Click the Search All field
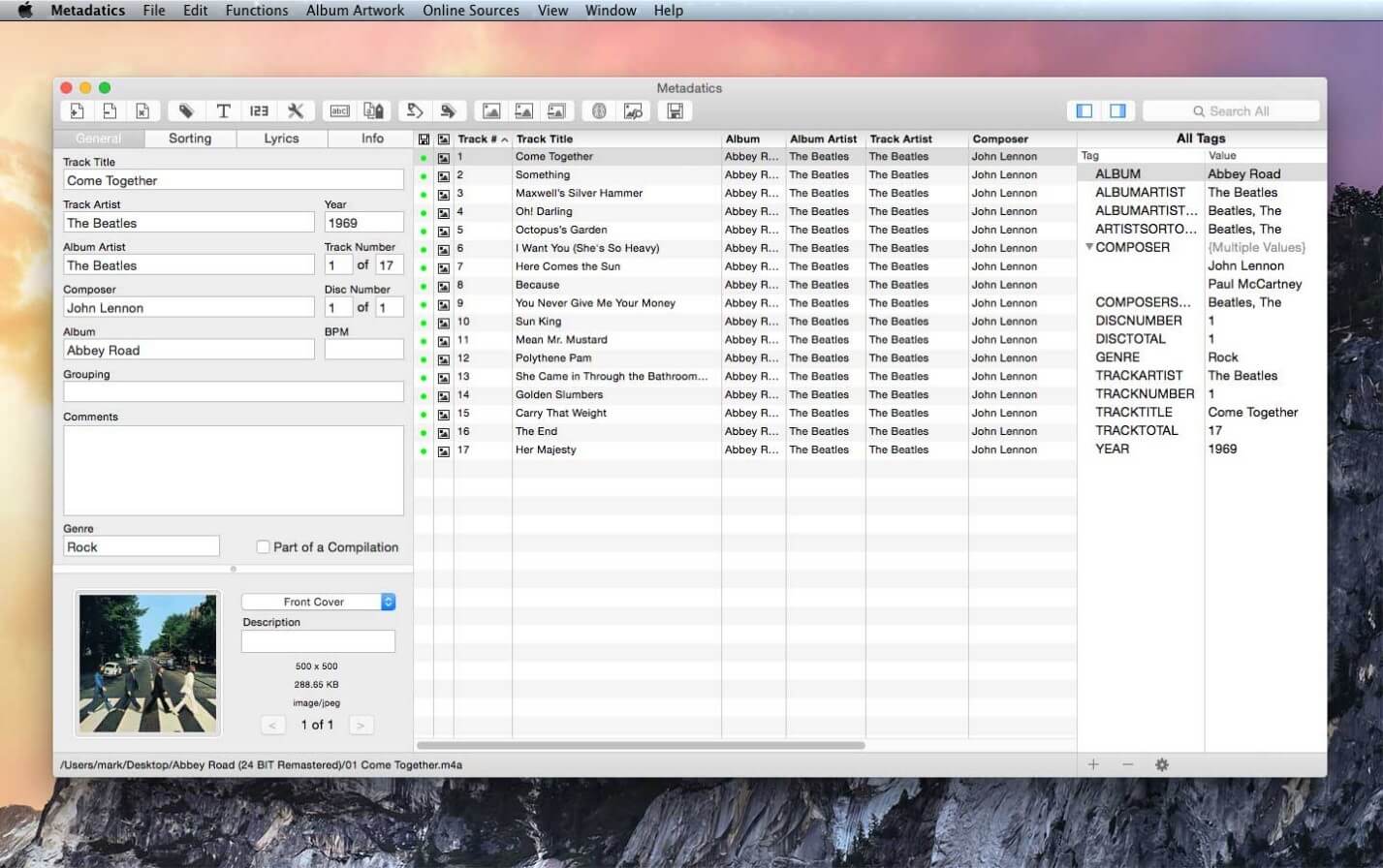1383x868 pixels. [1232, 110]
